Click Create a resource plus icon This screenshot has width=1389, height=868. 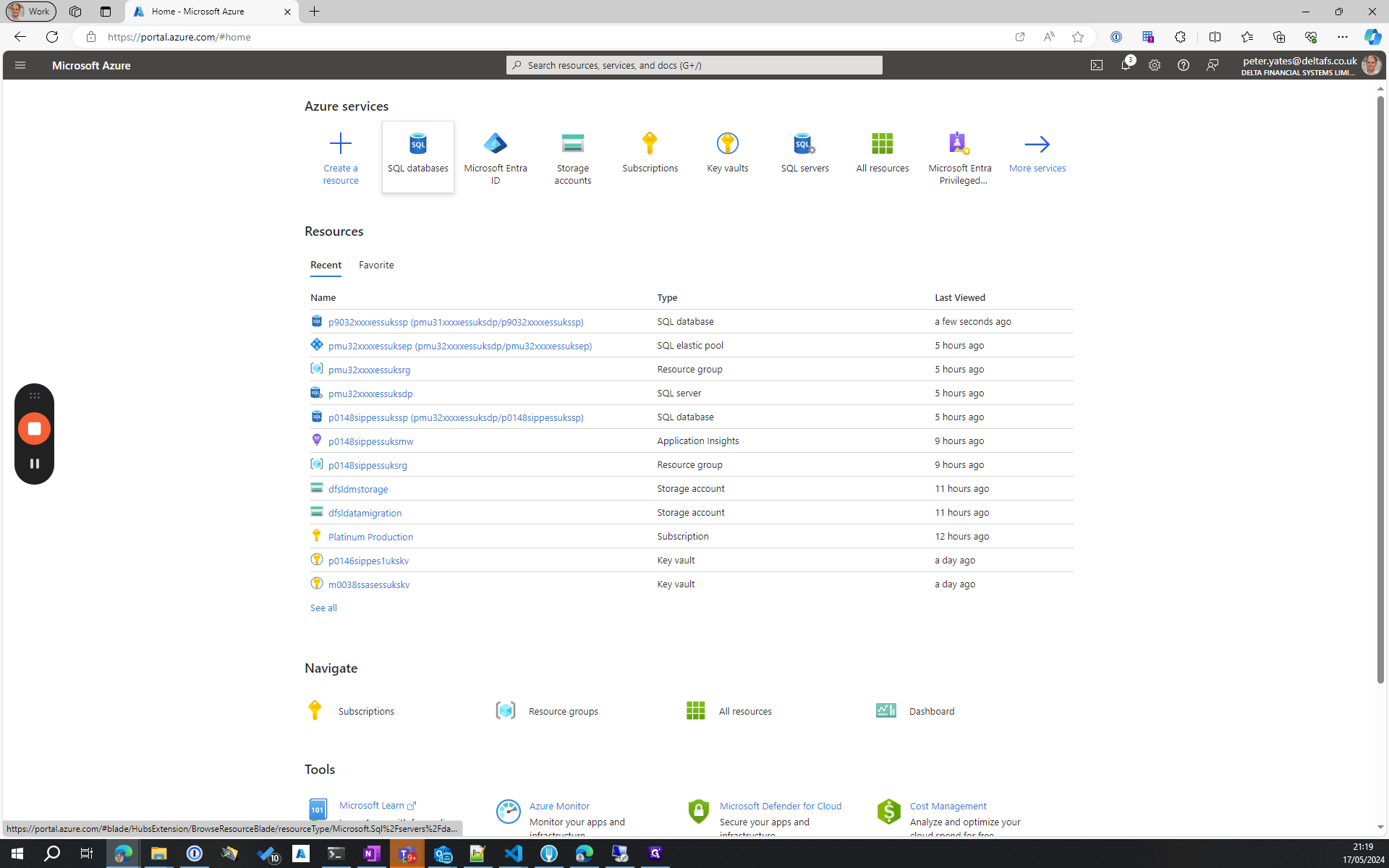340,143
